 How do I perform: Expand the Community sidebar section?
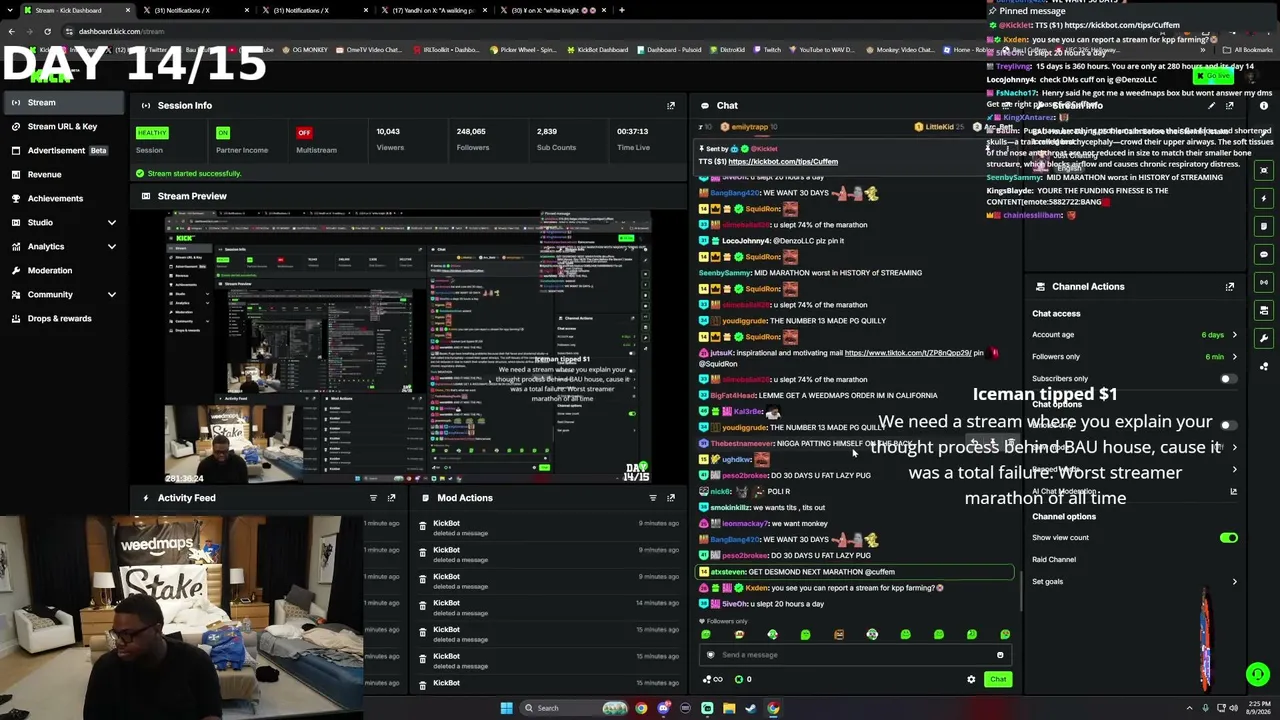(x=112, y=295)
